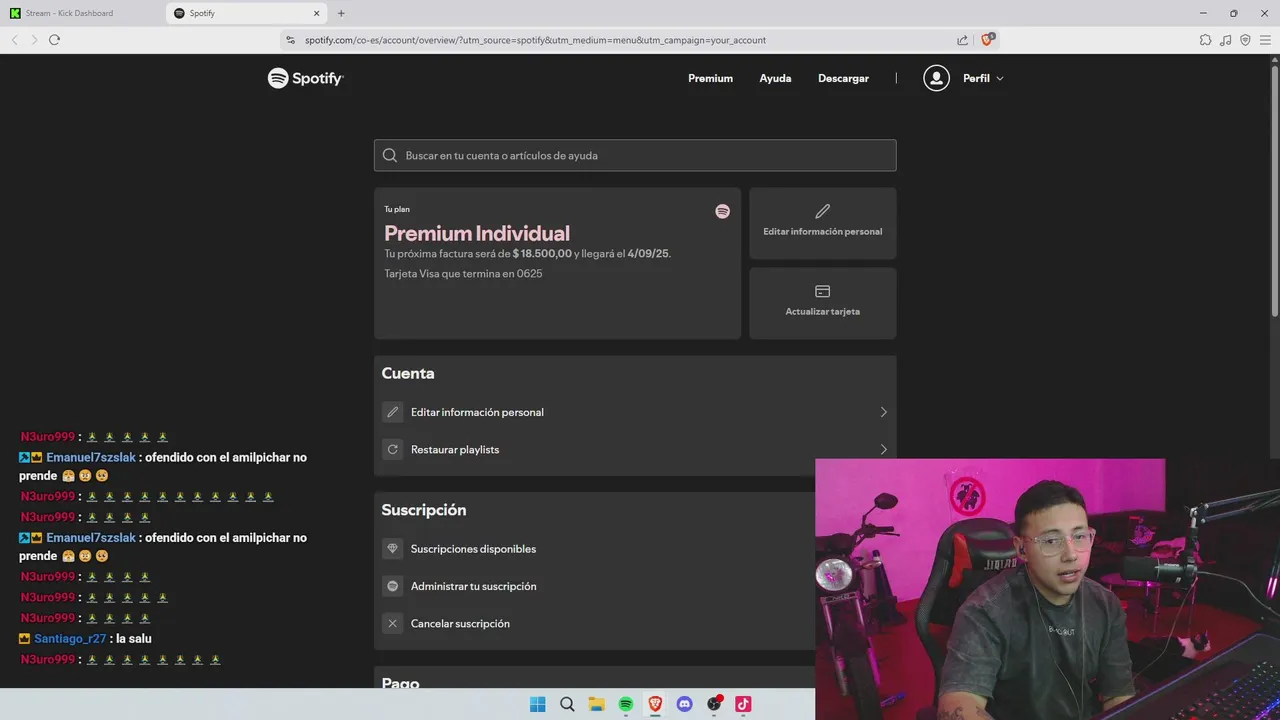Open Discord from the taskbar

point(685,704)
